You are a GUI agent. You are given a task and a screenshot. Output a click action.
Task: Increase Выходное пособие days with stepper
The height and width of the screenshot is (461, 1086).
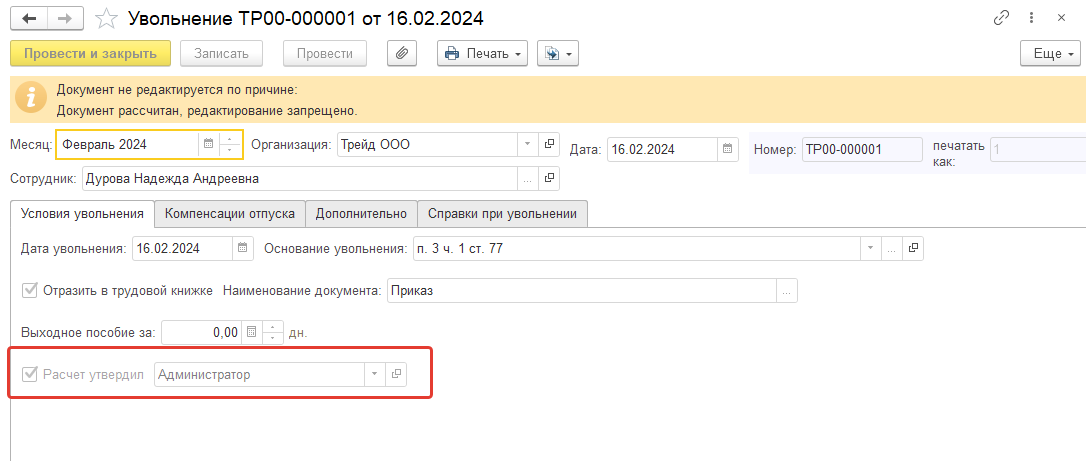pos(273,328)
